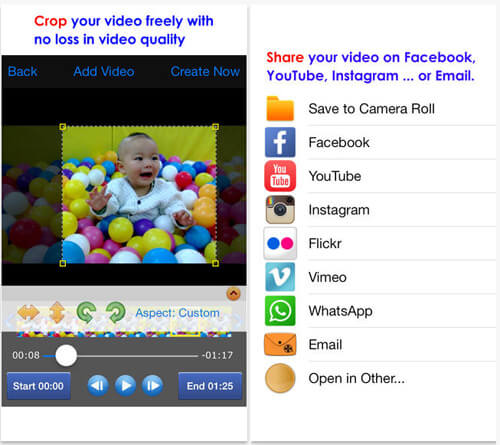
Task: Select YouTube share option
Action: (380, 176)
